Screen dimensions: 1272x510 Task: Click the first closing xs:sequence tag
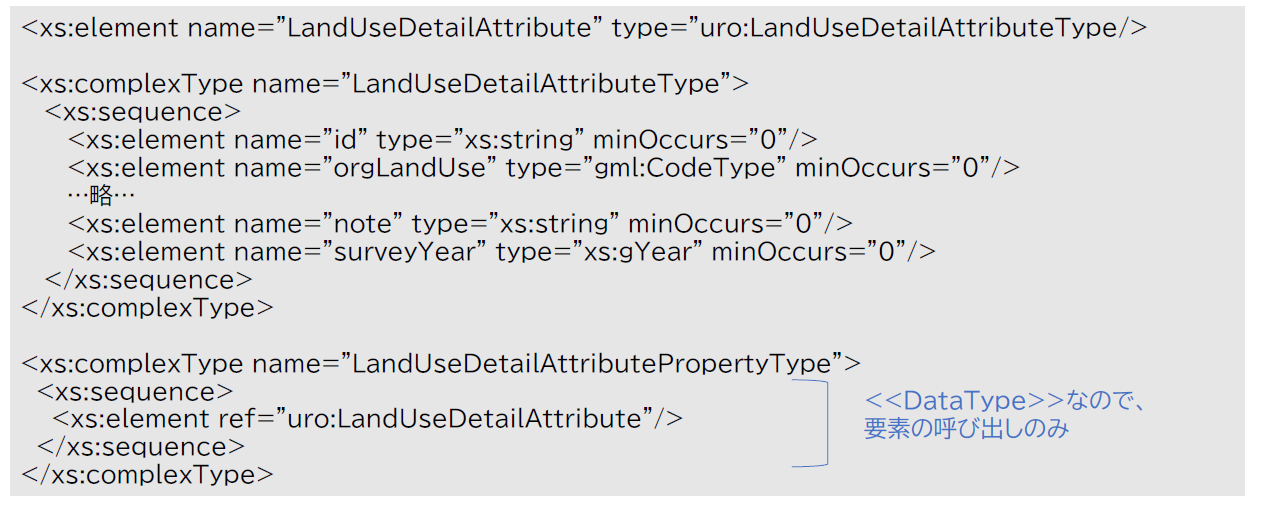click(149, 279)
